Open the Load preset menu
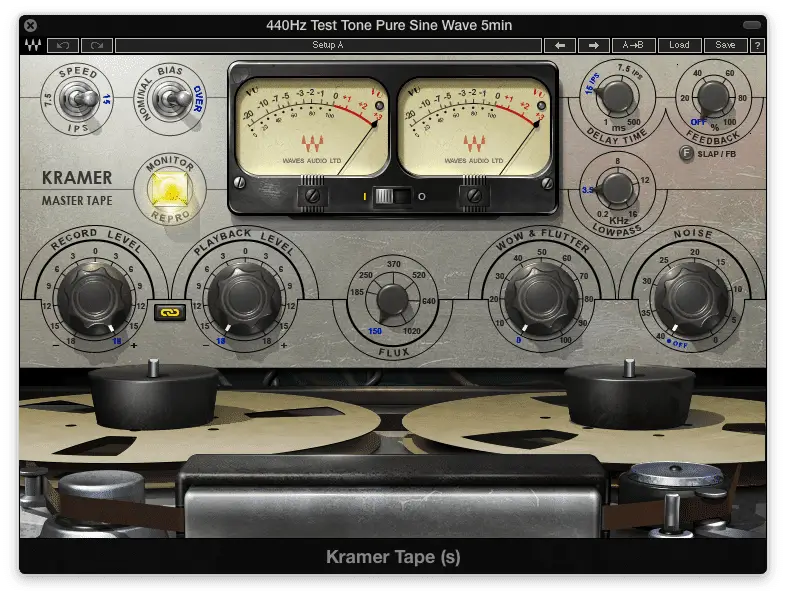Screen dimensions: 786x597 pos(679,45)
